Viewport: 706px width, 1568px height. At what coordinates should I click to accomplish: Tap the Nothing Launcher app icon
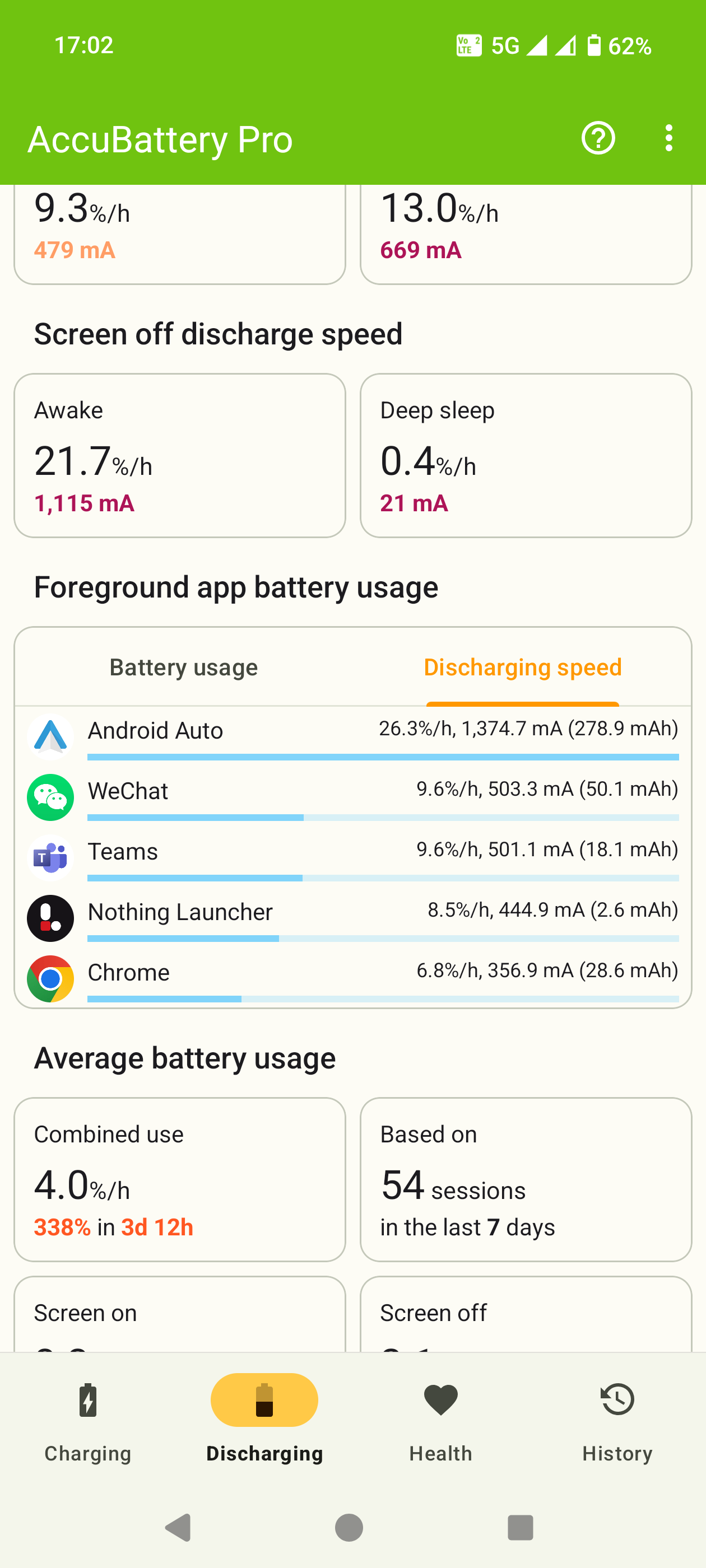(x=50, y=918)
